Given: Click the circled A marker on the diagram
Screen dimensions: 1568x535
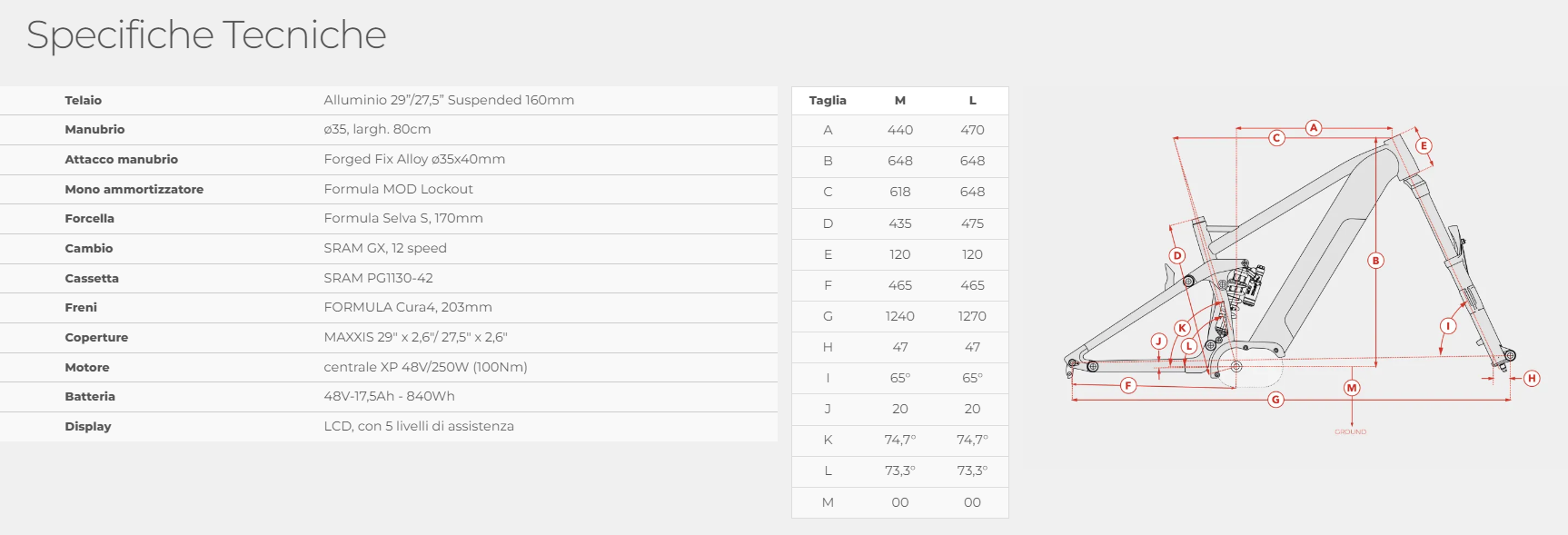Looking at the screenshot, I should pos(1314,128).
